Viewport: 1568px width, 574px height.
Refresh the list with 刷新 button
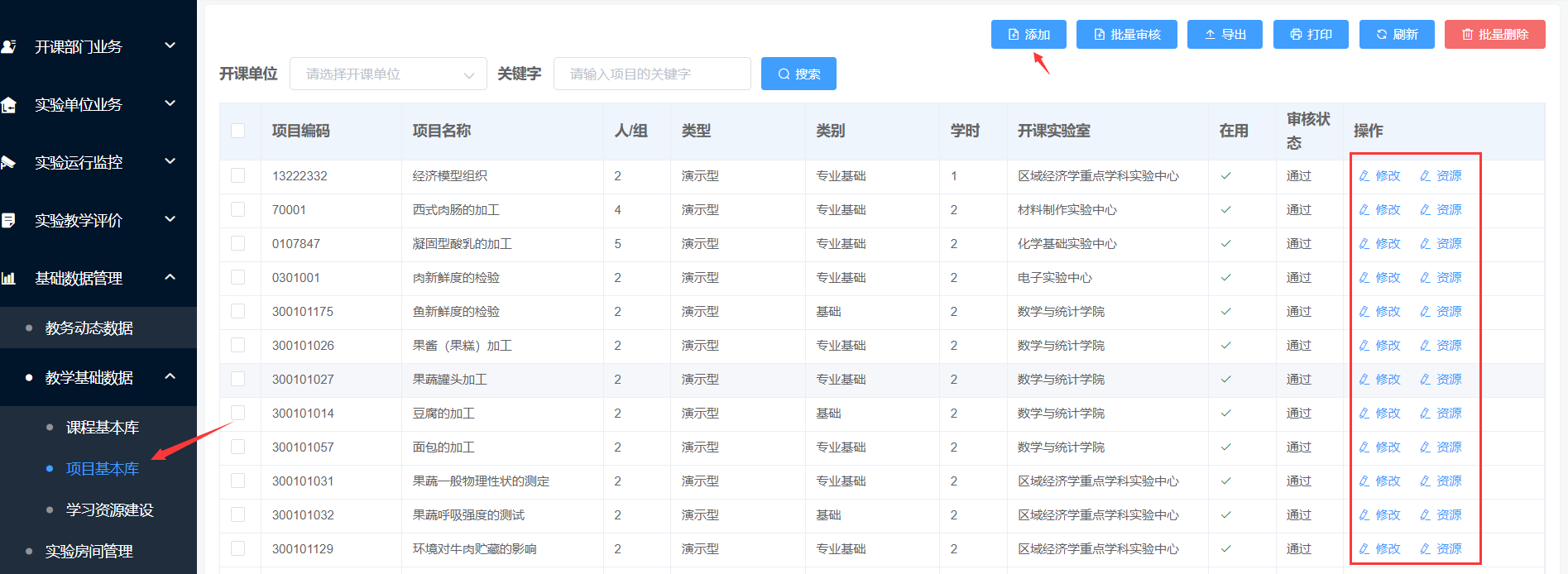1396,35
